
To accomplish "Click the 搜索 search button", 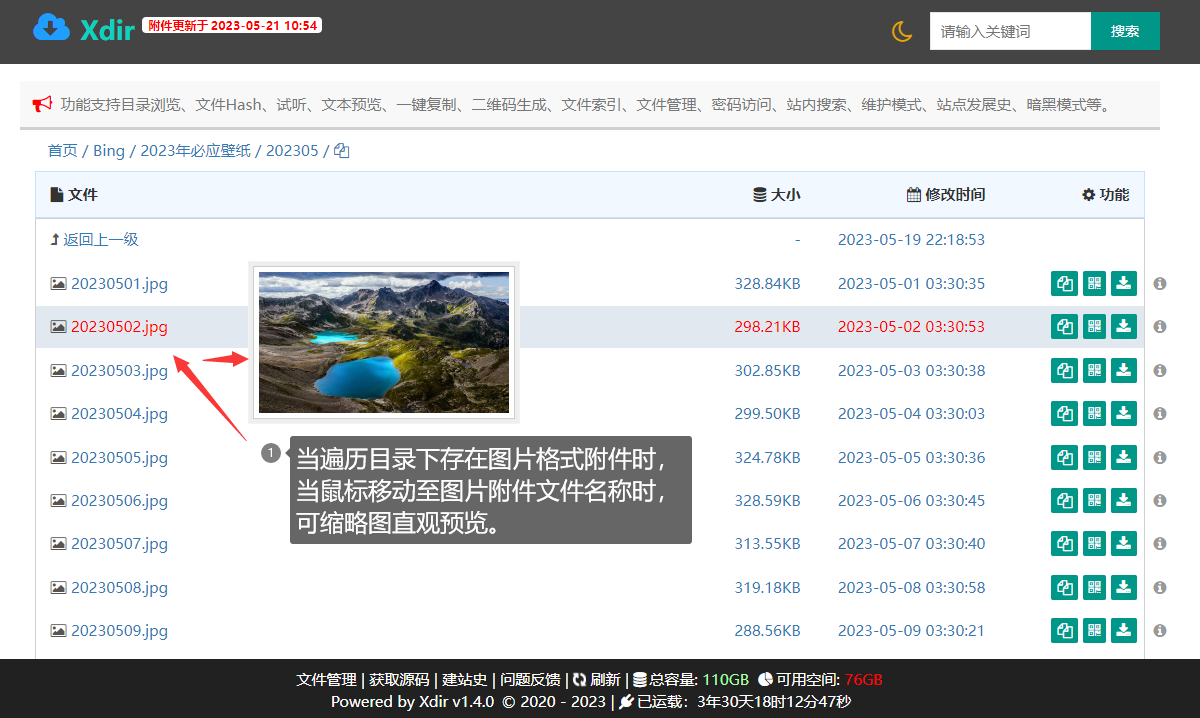I will (1125, 31).
